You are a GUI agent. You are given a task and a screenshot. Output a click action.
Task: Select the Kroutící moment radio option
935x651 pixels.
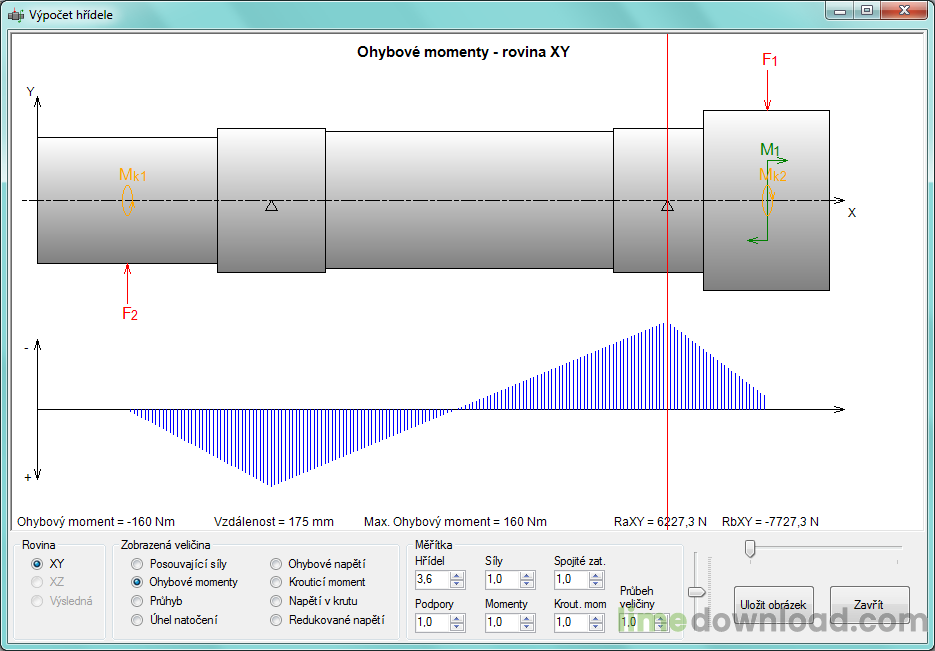[x=277, y=582]
